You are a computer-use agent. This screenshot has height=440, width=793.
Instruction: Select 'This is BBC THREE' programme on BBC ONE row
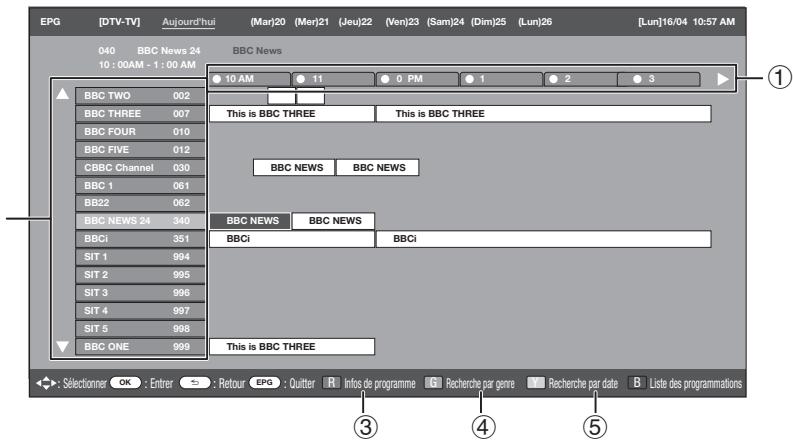pos(292,346)
